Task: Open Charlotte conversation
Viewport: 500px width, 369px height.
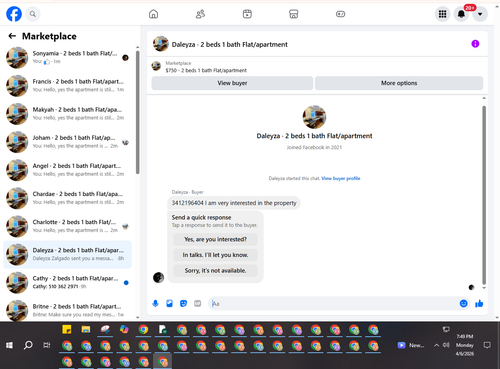Action: point(67,226)
